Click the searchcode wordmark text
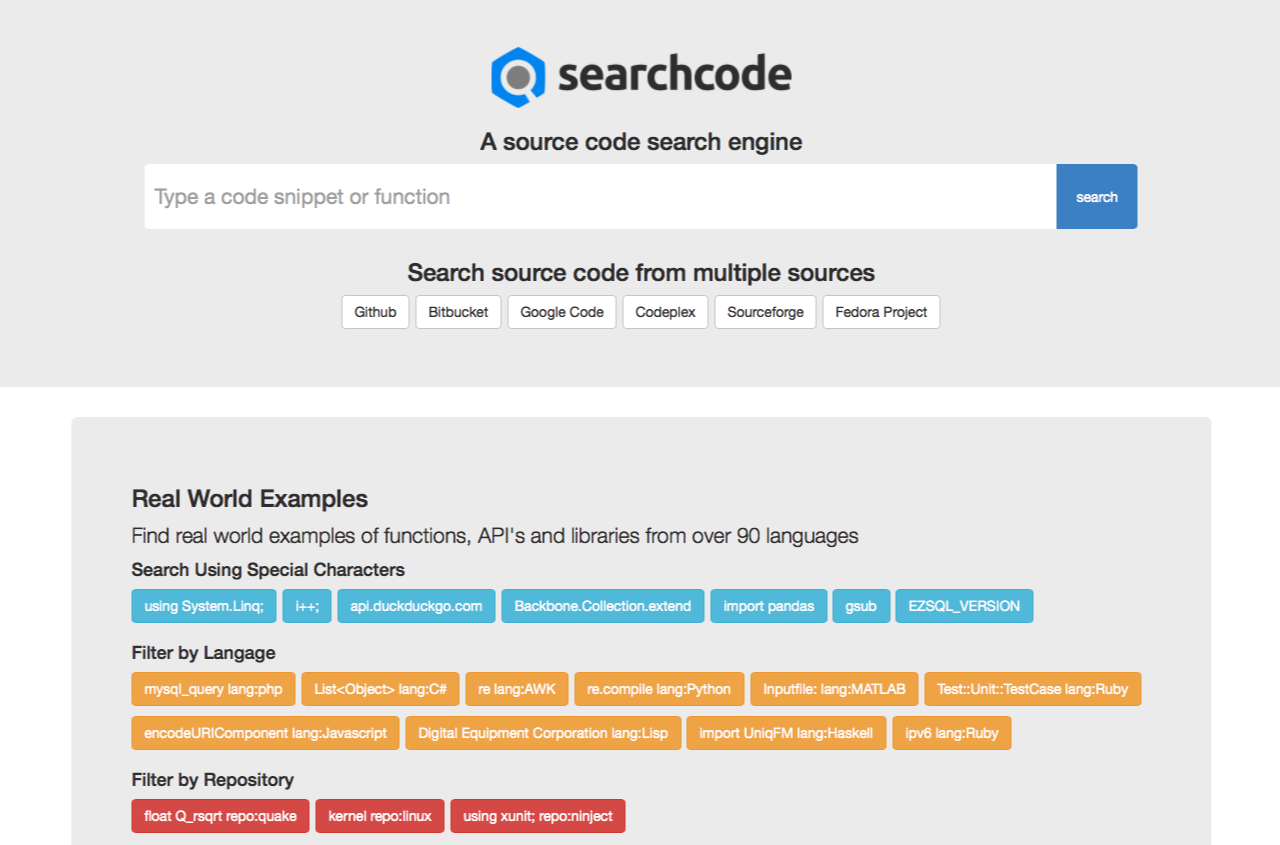The image size is (1280, 845). click(x=675, y=75)
